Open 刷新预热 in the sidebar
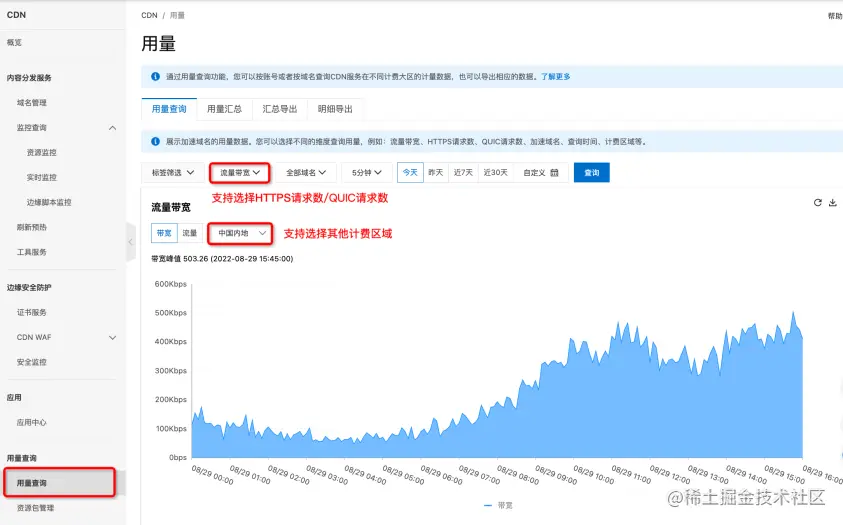The width and height of the screenshot is (843, 525). point(32,227)
